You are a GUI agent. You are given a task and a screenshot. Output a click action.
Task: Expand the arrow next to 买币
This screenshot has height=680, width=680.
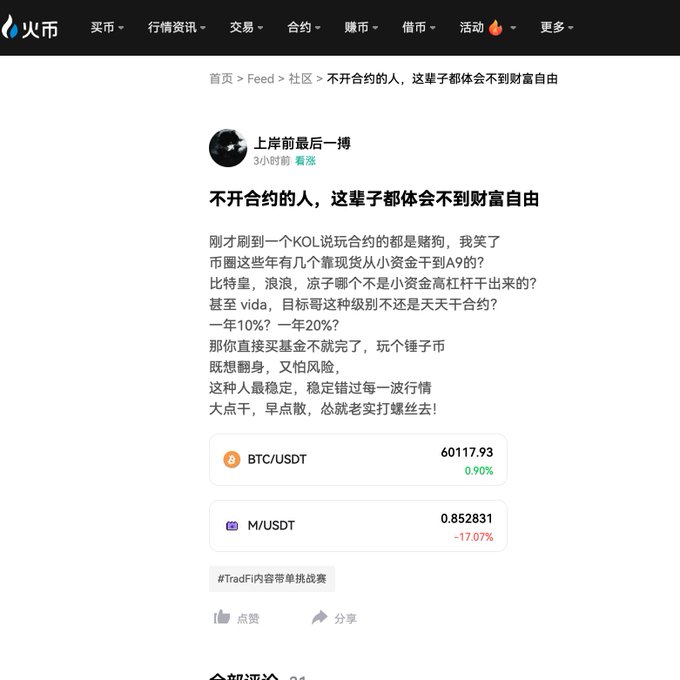click(x=121, y=28)
